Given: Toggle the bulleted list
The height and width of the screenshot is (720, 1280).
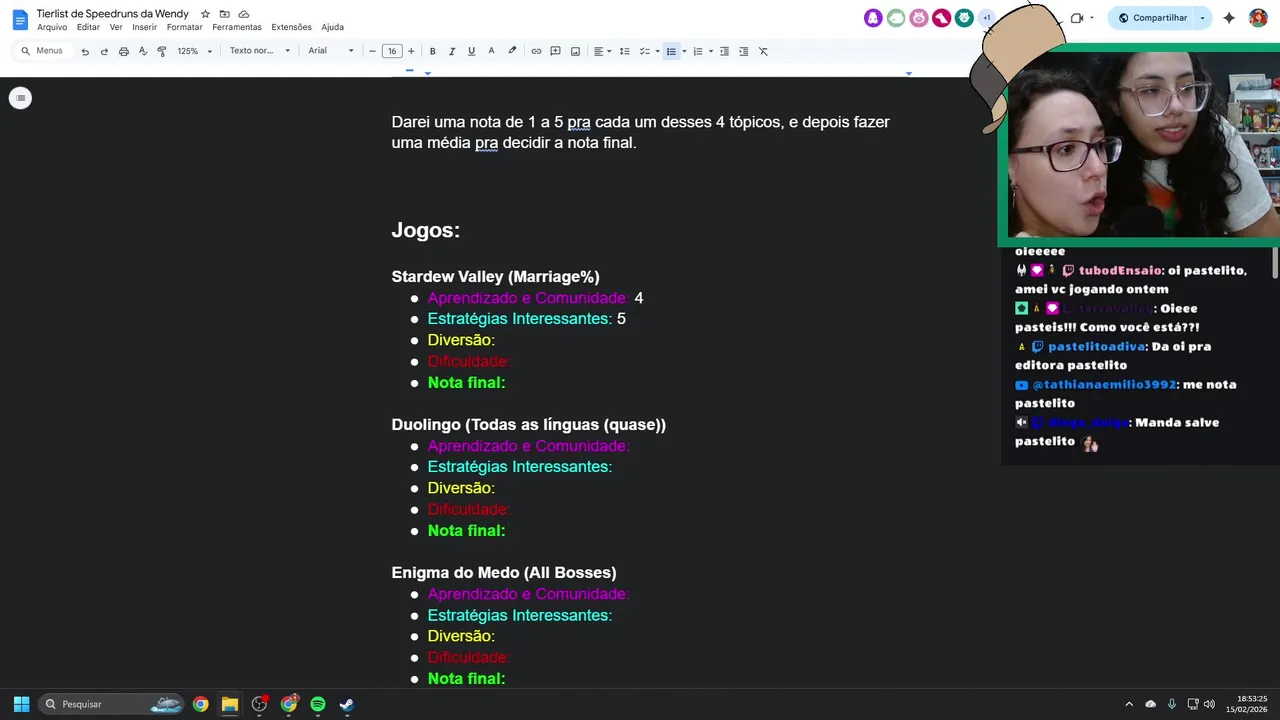Looking at the screenshot, I should click(x=671, y=51).
